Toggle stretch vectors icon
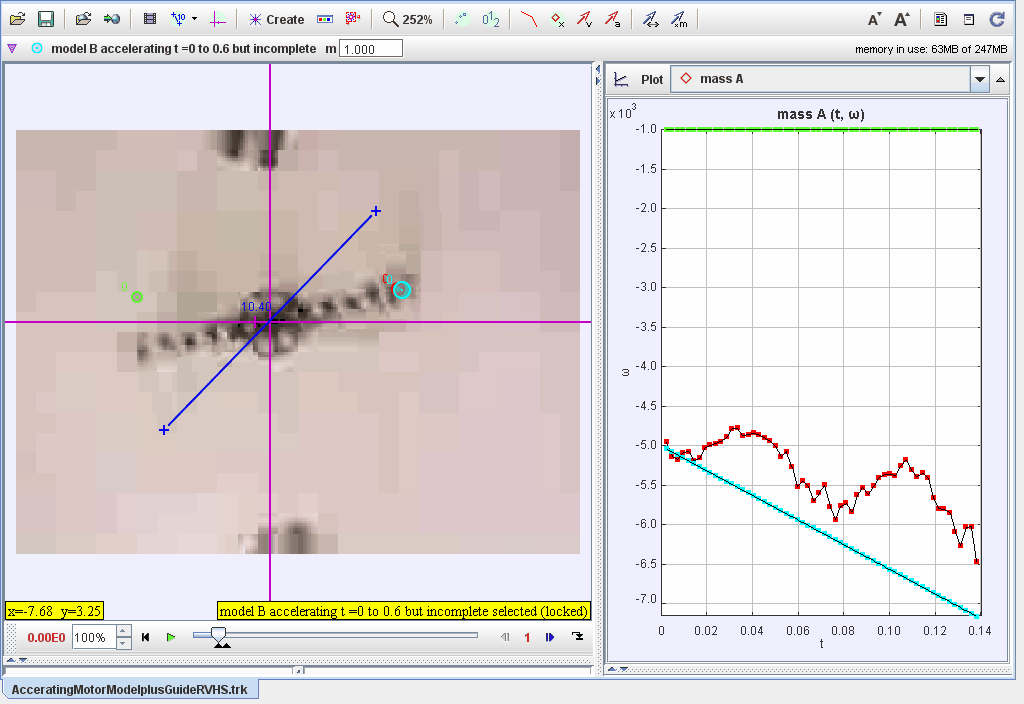The image size is (1024, 704). pyautogui.click(x=650, y=20)
